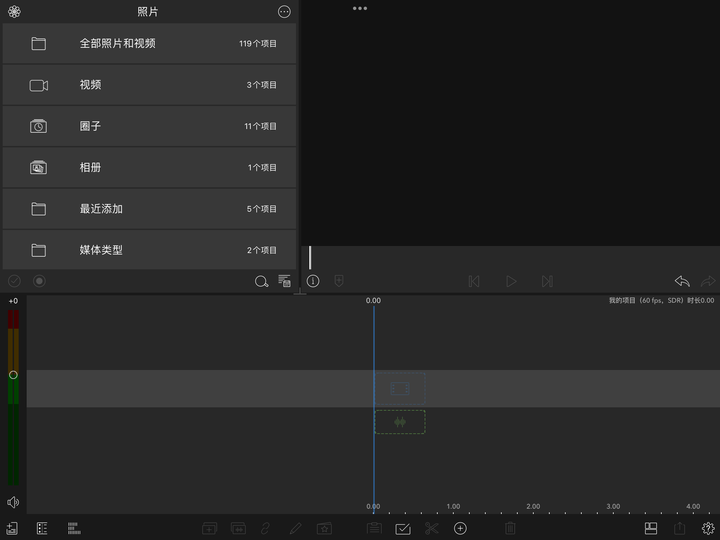
Task: Jump to next clip
Action: [x=547, y=281]
